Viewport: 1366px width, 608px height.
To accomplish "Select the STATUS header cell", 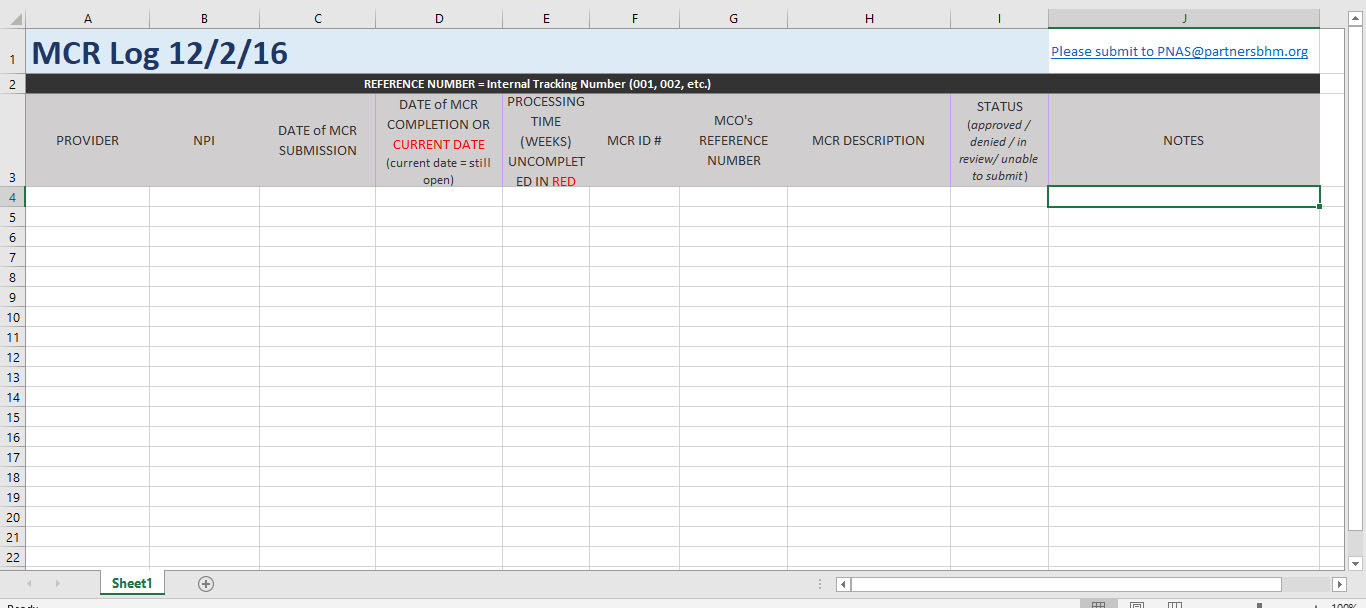I will click(1000, 141).
